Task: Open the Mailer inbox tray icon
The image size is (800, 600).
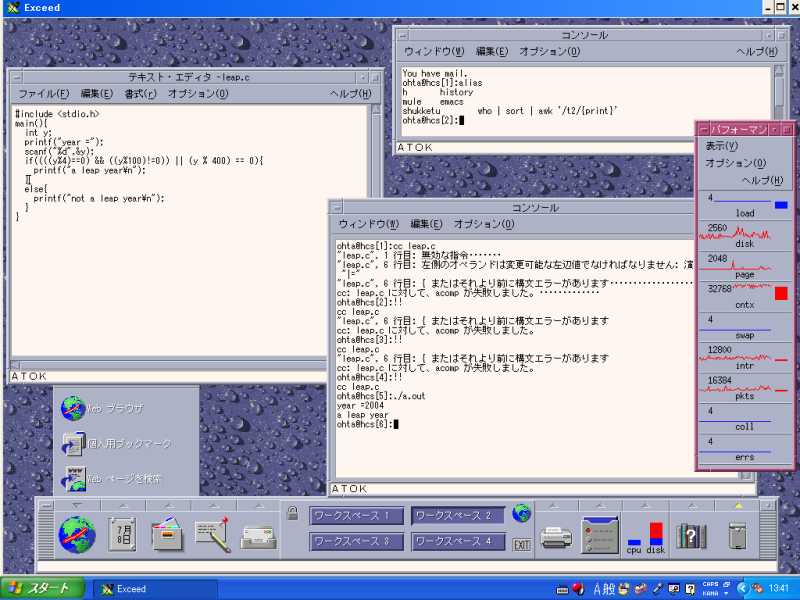Action: point(259,537)
